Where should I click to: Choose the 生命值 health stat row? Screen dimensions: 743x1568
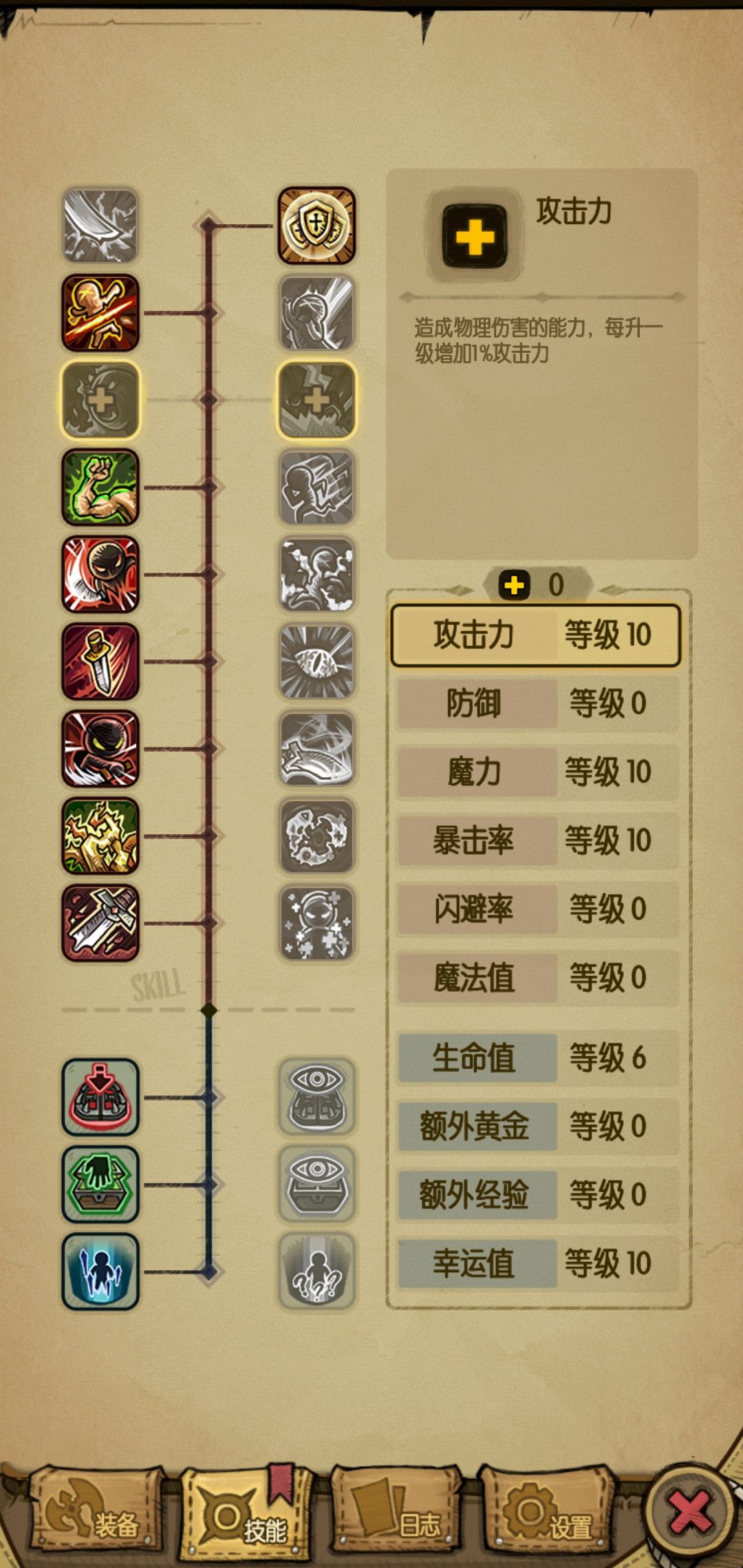pyautogui.click(x=538, y=1058)
